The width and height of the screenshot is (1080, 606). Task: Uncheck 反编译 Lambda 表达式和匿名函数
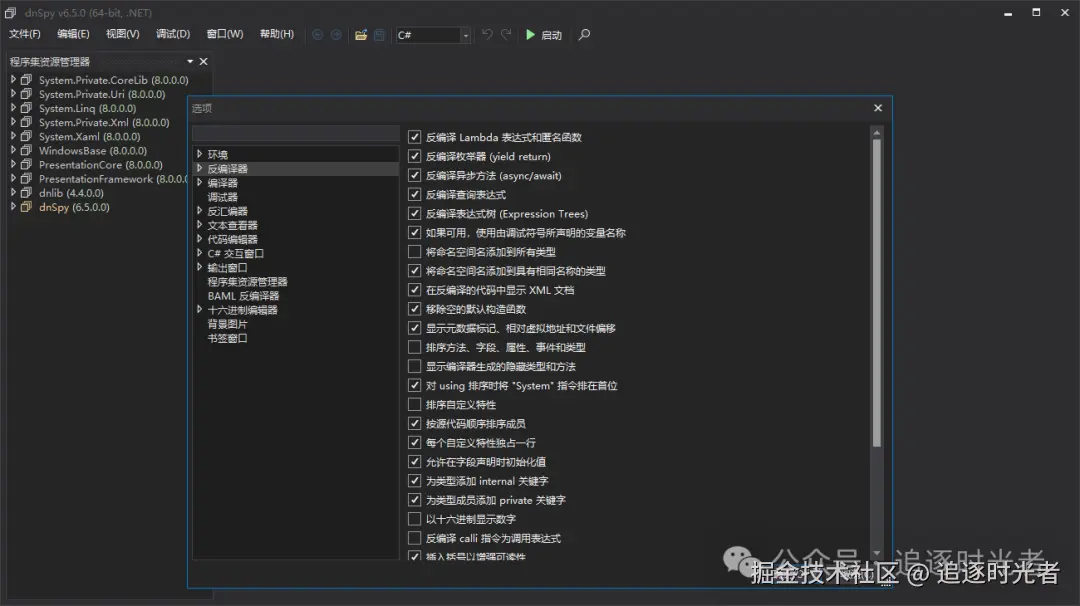coord(415,137)
